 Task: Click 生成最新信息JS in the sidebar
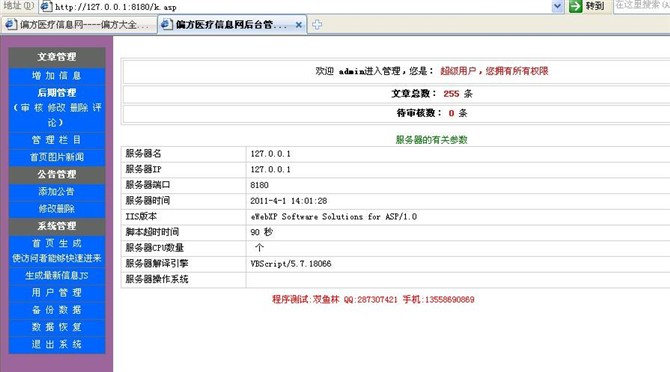coord(57,276)
